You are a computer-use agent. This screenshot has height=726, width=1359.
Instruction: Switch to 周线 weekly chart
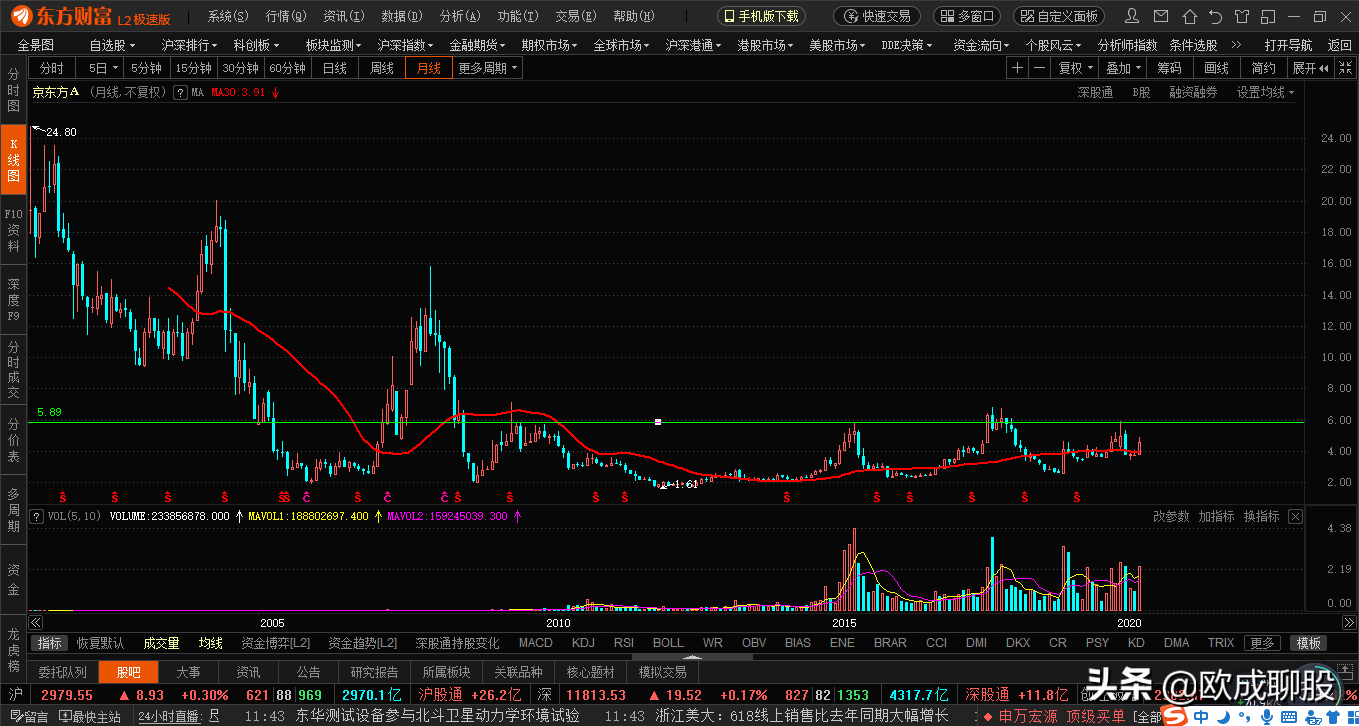pos(381,67)
